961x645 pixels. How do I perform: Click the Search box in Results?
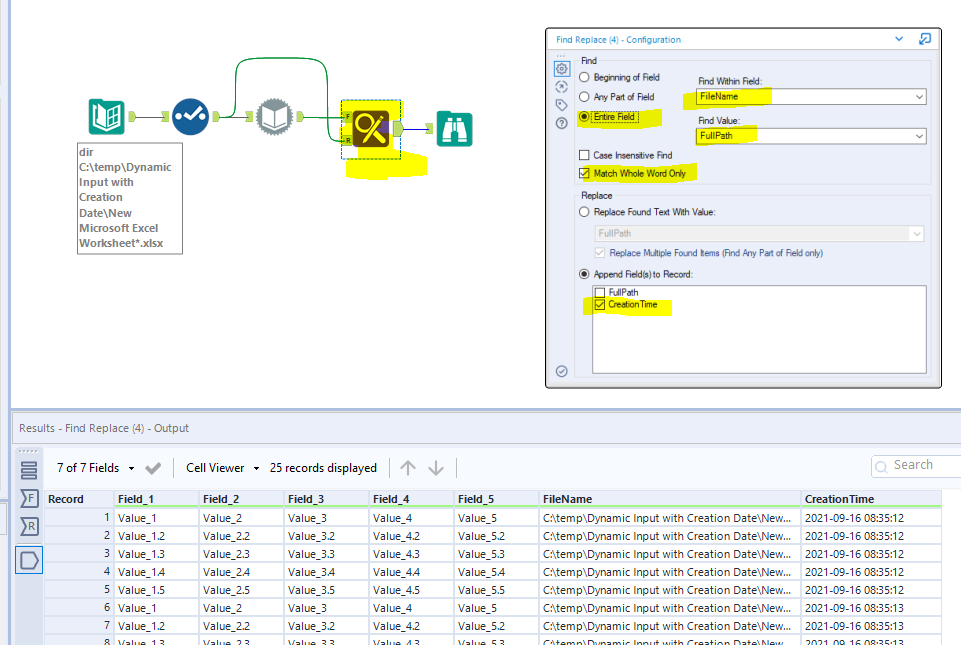point(916,465)
